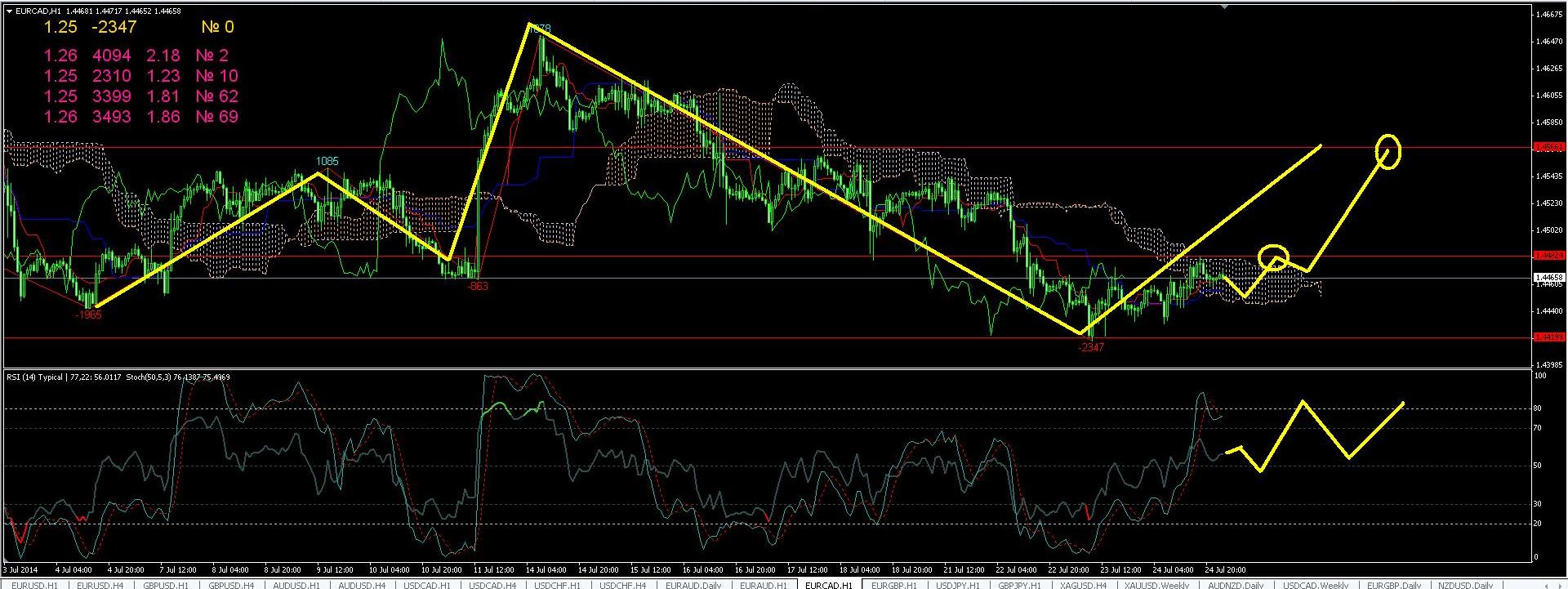This screenshot has height=589, width=1568.
Task: Select the AUDUSD,H4 chart tab
Action: [x=362, y=584]
